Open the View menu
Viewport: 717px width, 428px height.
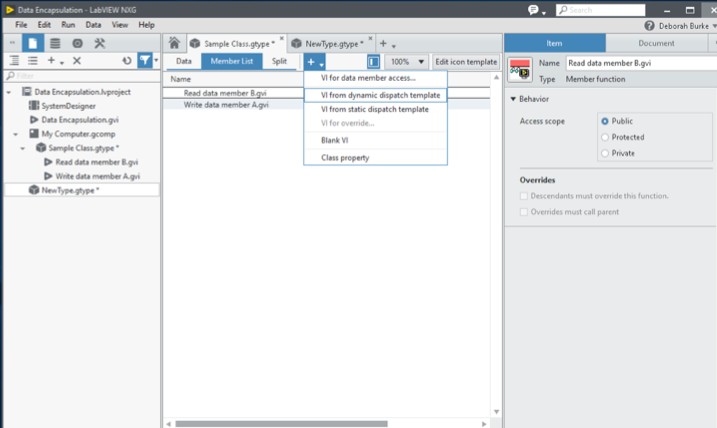[120, 25]
